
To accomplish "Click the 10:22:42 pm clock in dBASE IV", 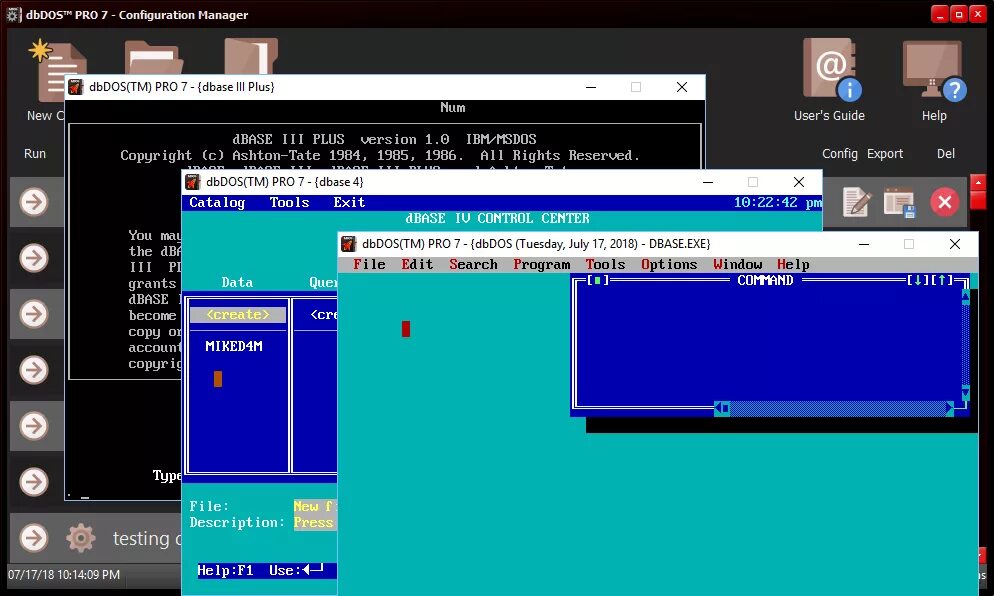I will point(778,202).
